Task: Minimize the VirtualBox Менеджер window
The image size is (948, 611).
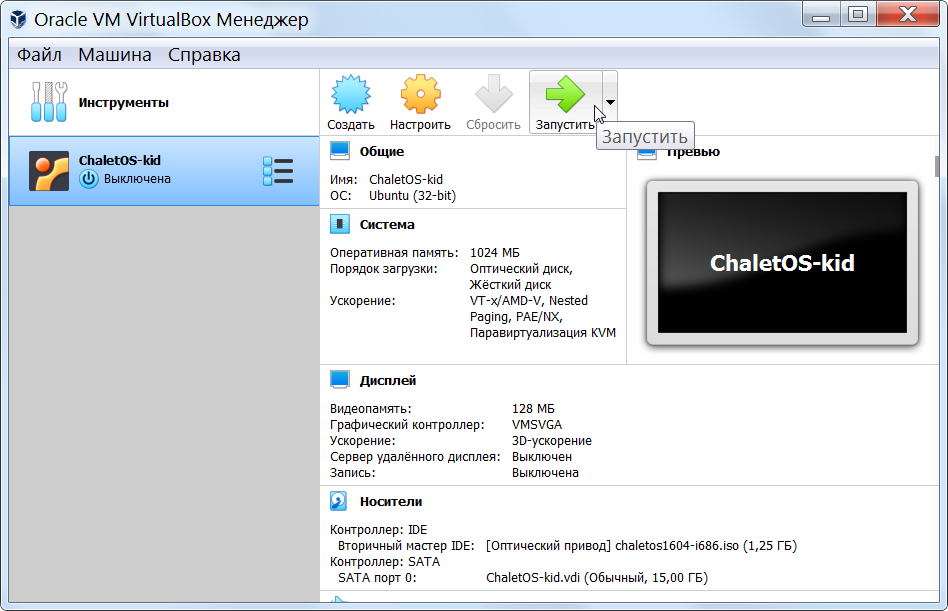Action: click(x=821, y=15)
